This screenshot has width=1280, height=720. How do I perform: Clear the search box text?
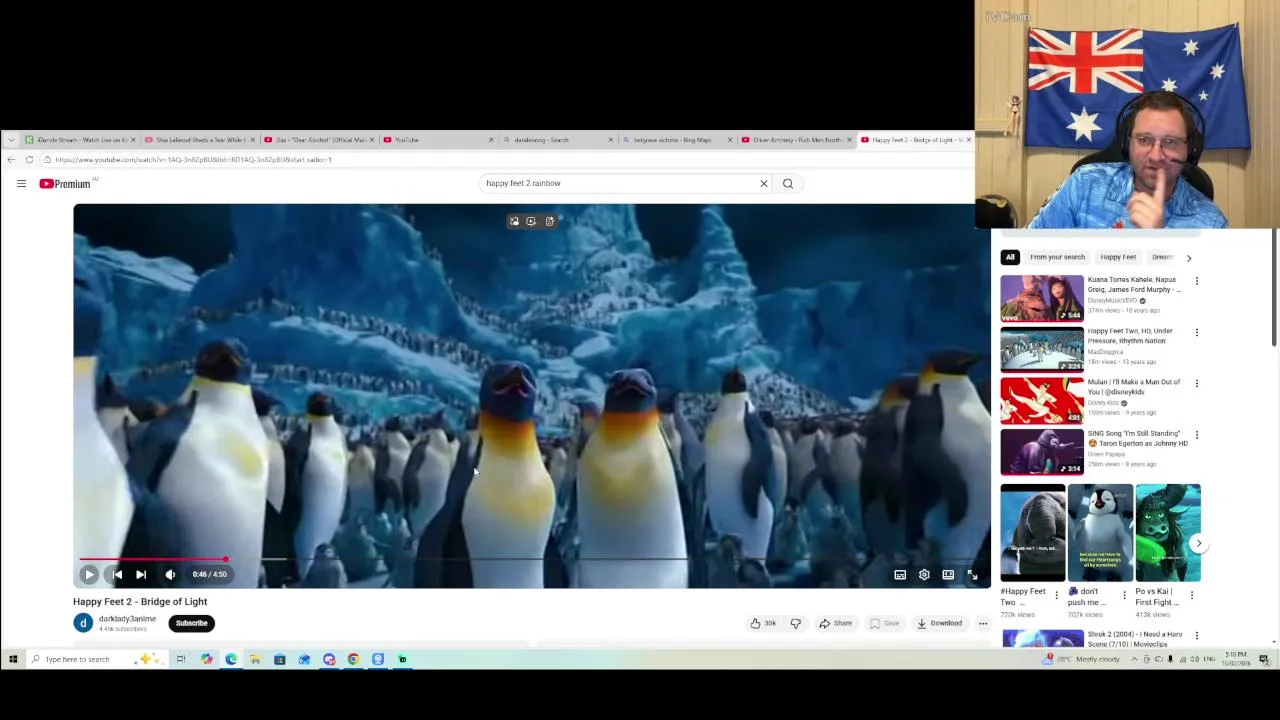point(764,183)
